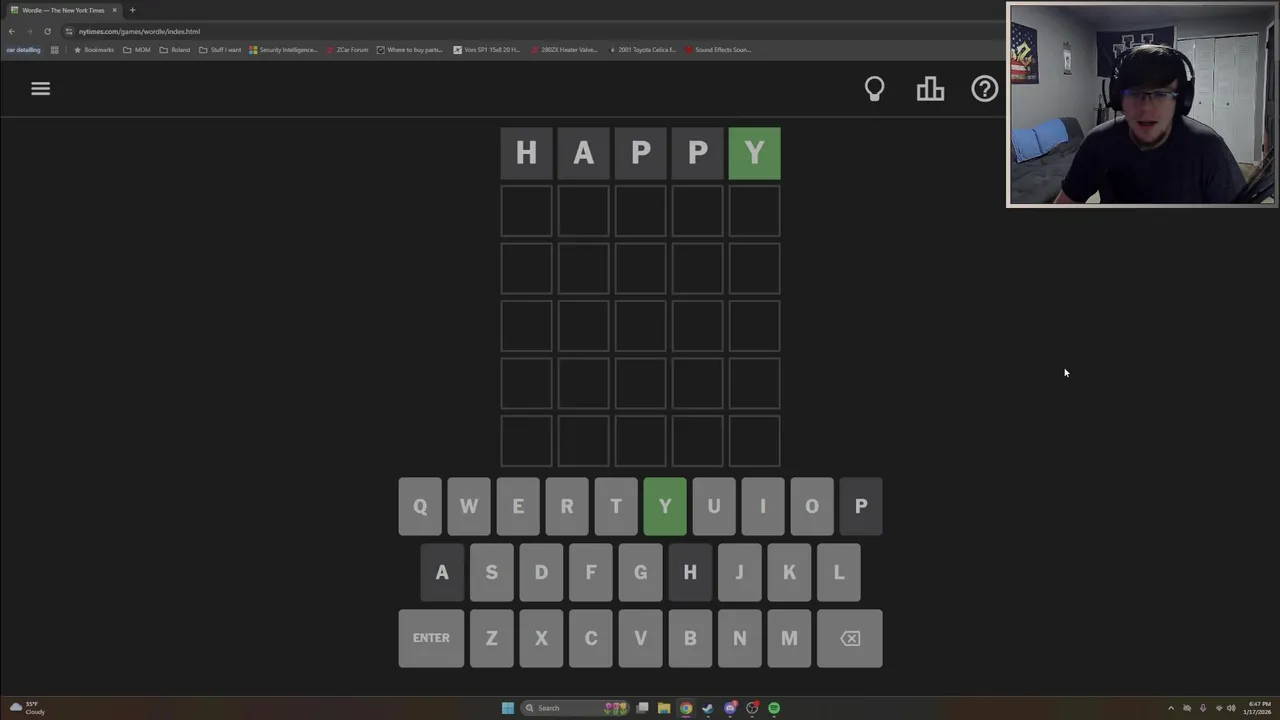
Task: Open Spotify from the taskbar
Action: point(774,708)
